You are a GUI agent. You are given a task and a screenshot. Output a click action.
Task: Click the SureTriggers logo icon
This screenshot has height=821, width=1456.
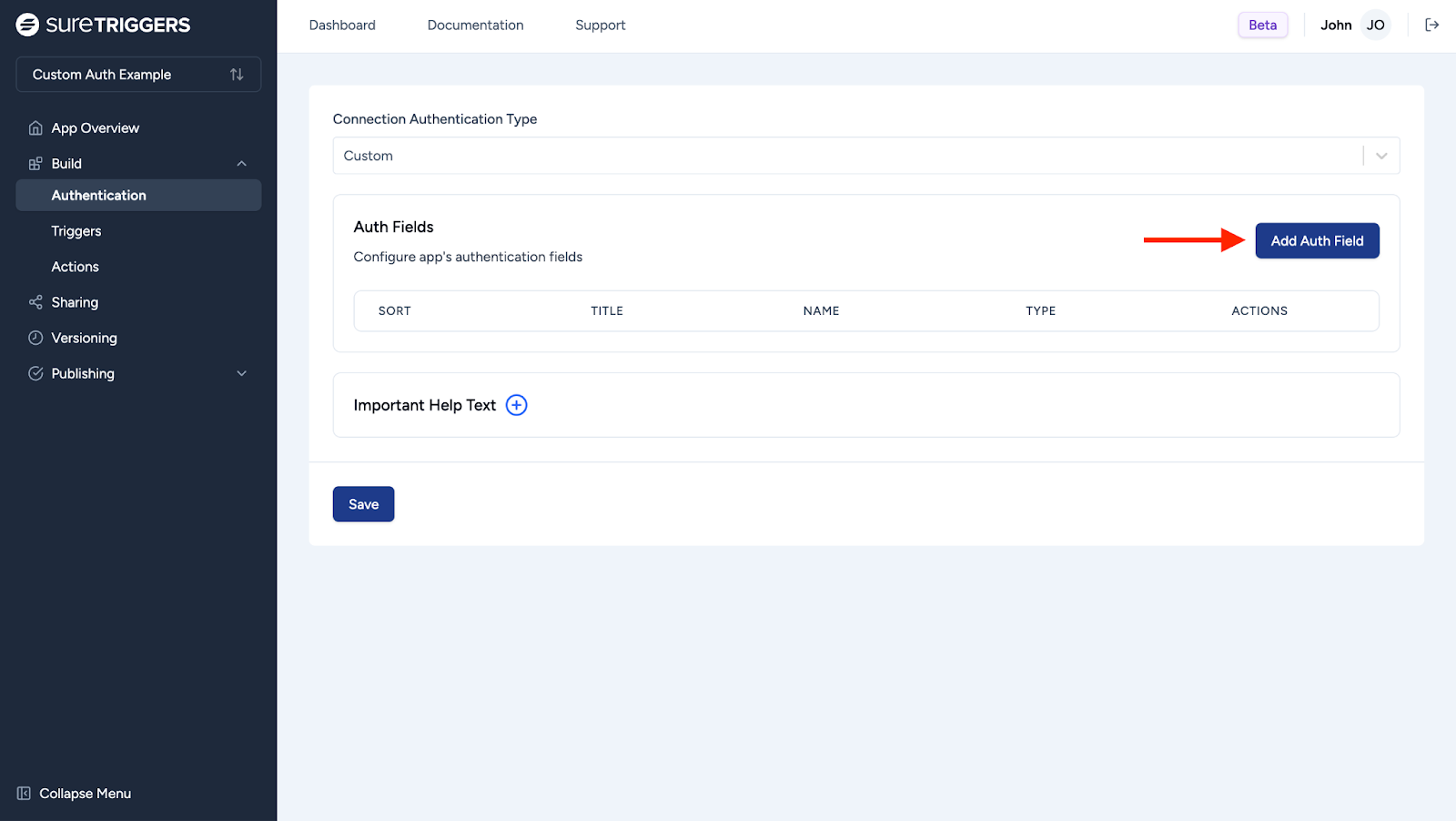tap(27, 25)
